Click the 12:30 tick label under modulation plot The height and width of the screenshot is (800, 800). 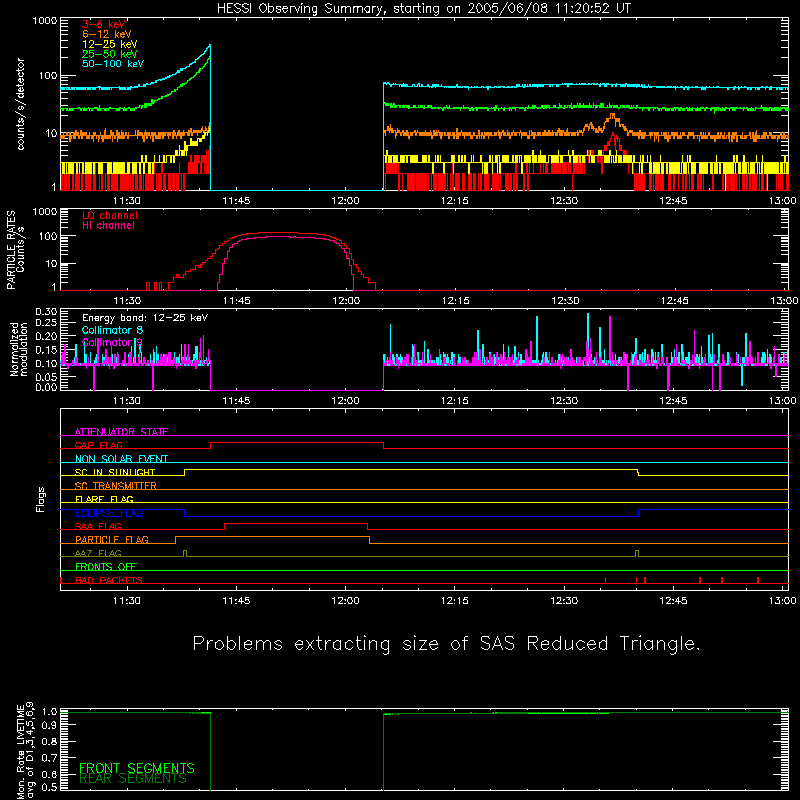[564, 401]
